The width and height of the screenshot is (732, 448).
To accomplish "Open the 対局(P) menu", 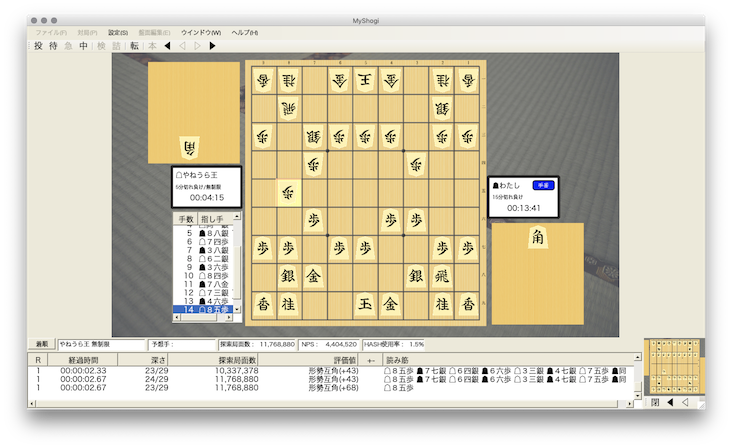I will tap(87, 33).
